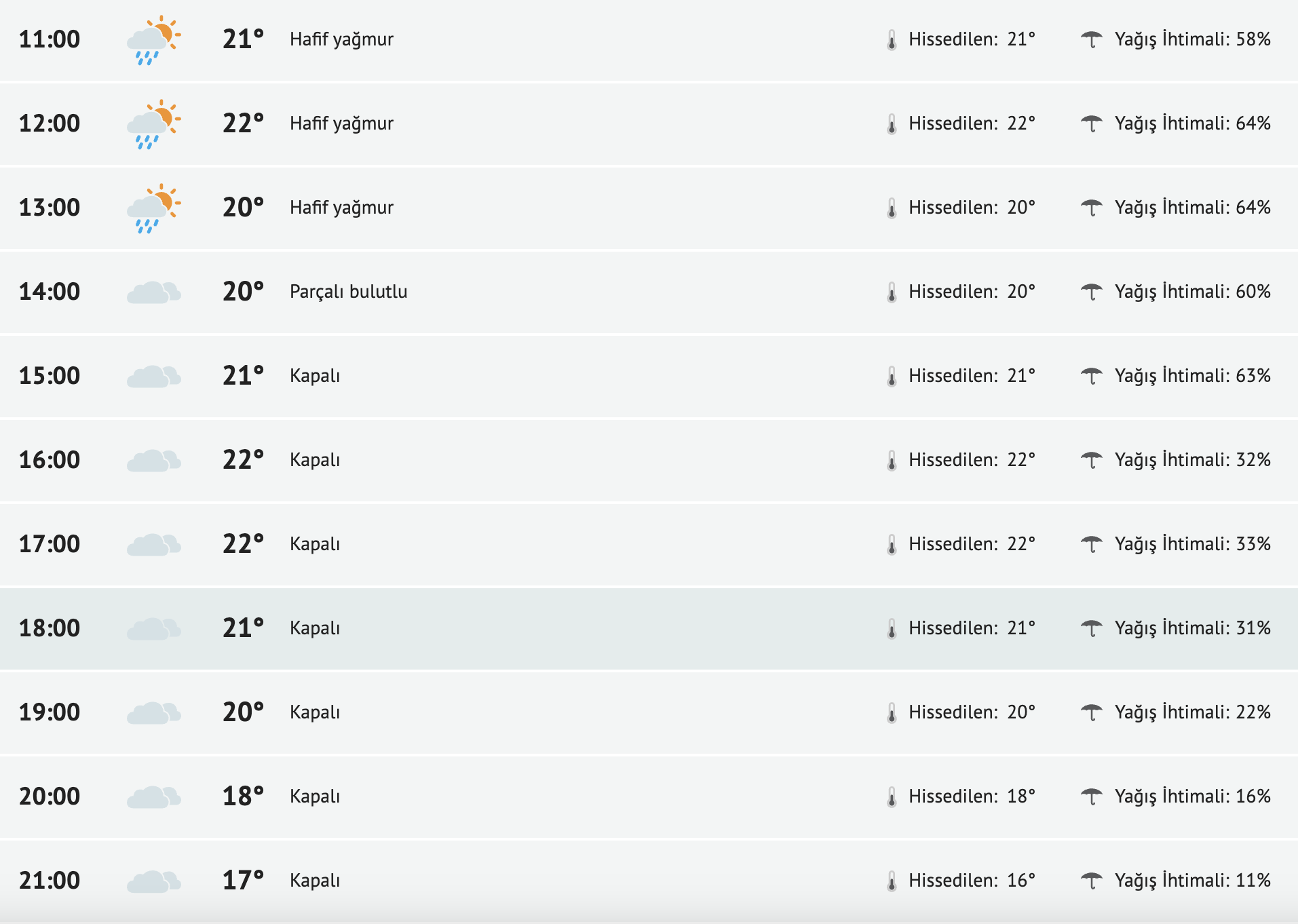Image resolution: width=1298 pixels, height=924 pixels.
Task: Select the 13:00 time label
Action: pyautogui.click(x=50, y=208)
